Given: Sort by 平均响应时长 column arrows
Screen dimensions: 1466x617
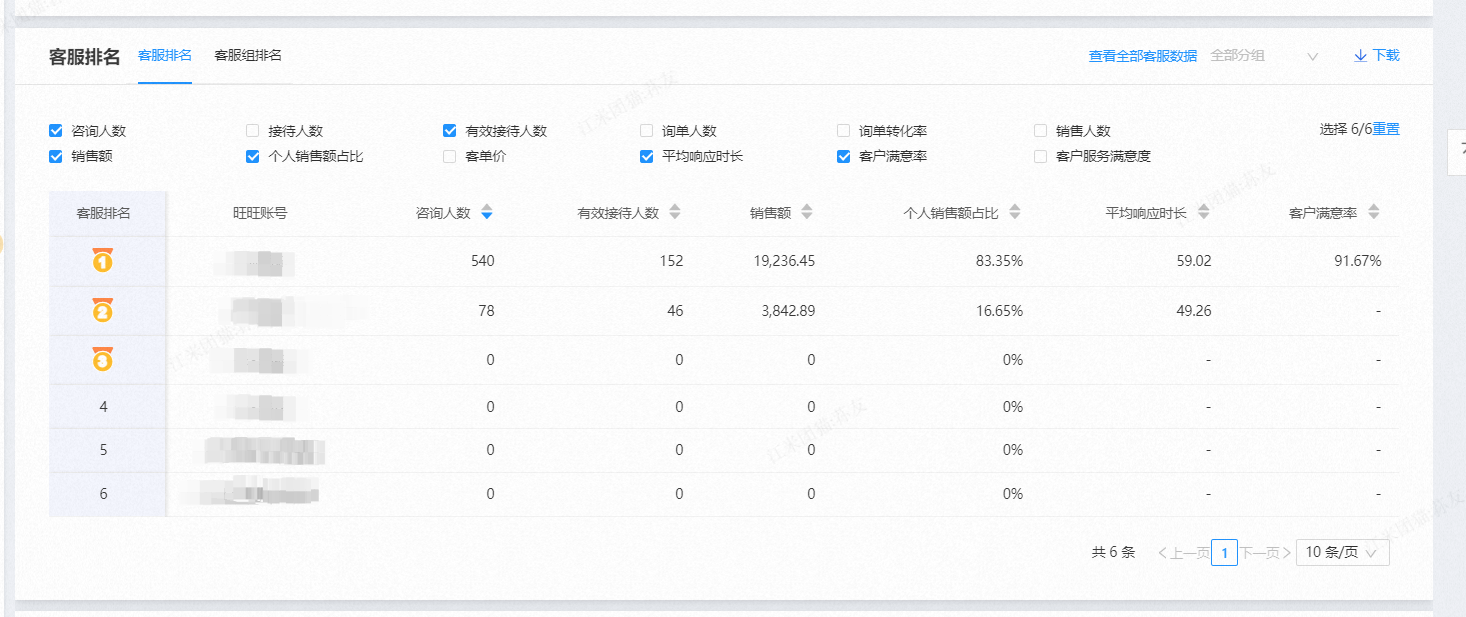Looking at the screenshot, I should pos(1204,213).
